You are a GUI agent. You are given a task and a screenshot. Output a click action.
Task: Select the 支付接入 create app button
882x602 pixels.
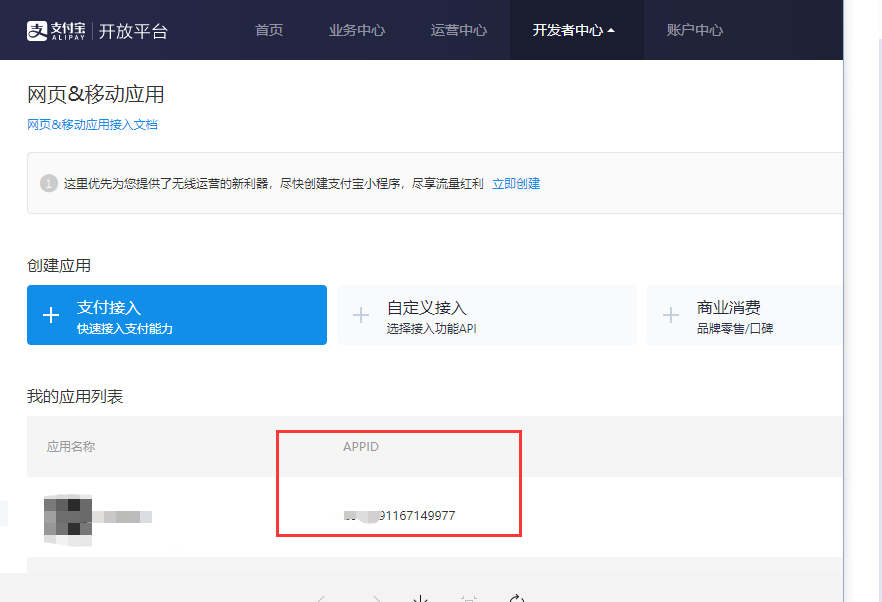point(177,315)
